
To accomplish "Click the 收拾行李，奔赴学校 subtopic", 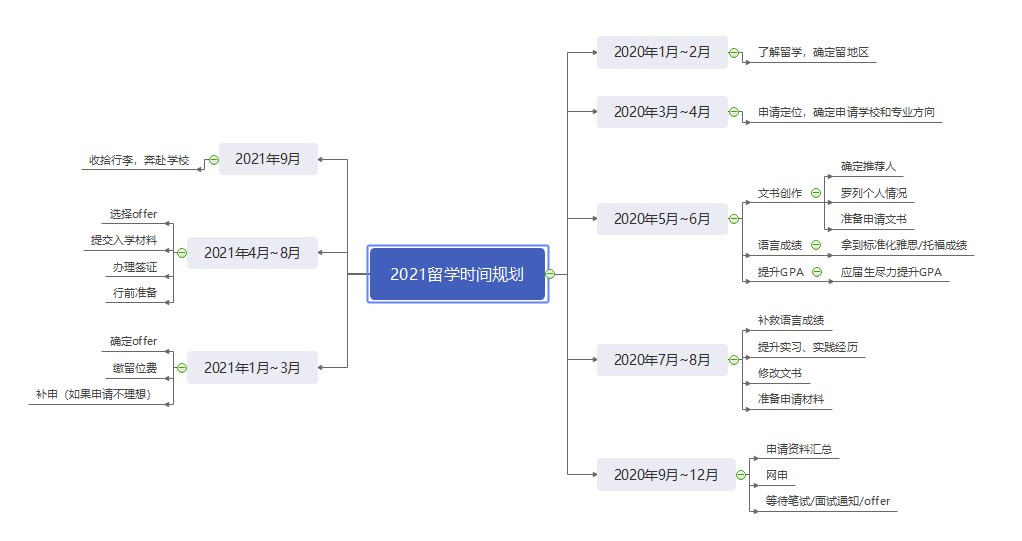I will 138,160.
